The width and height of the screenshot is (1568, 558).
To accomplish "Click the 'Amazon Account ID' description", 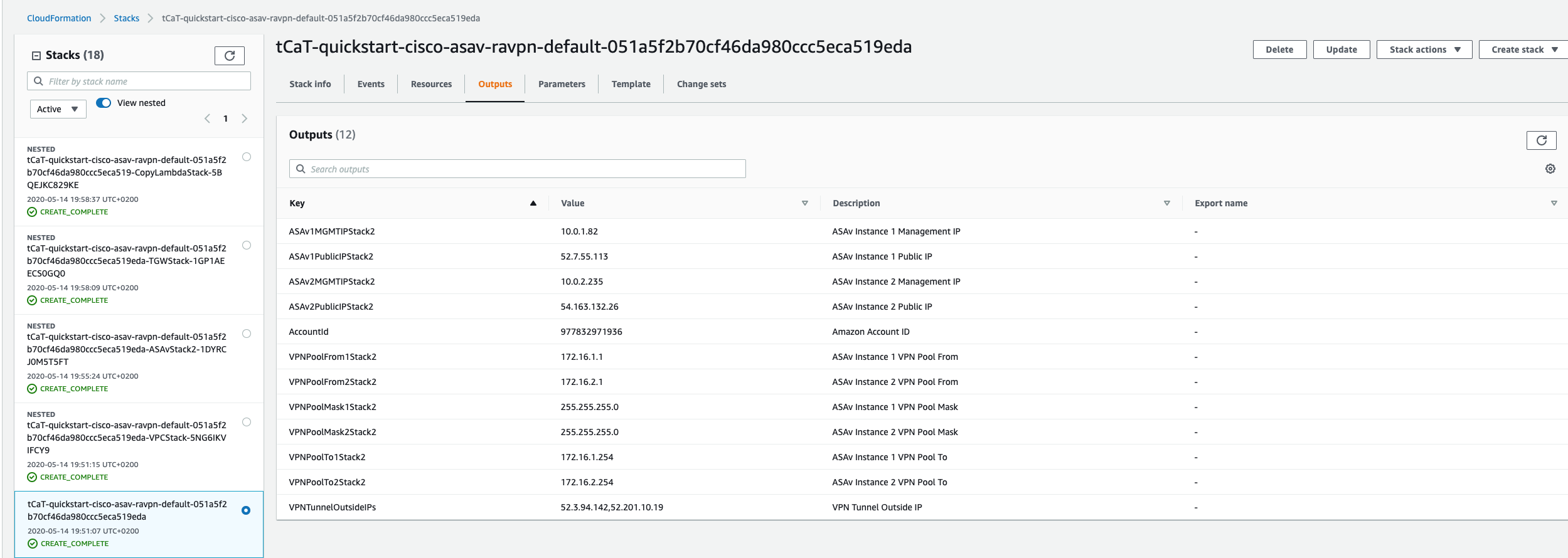I will coord(870,332).
